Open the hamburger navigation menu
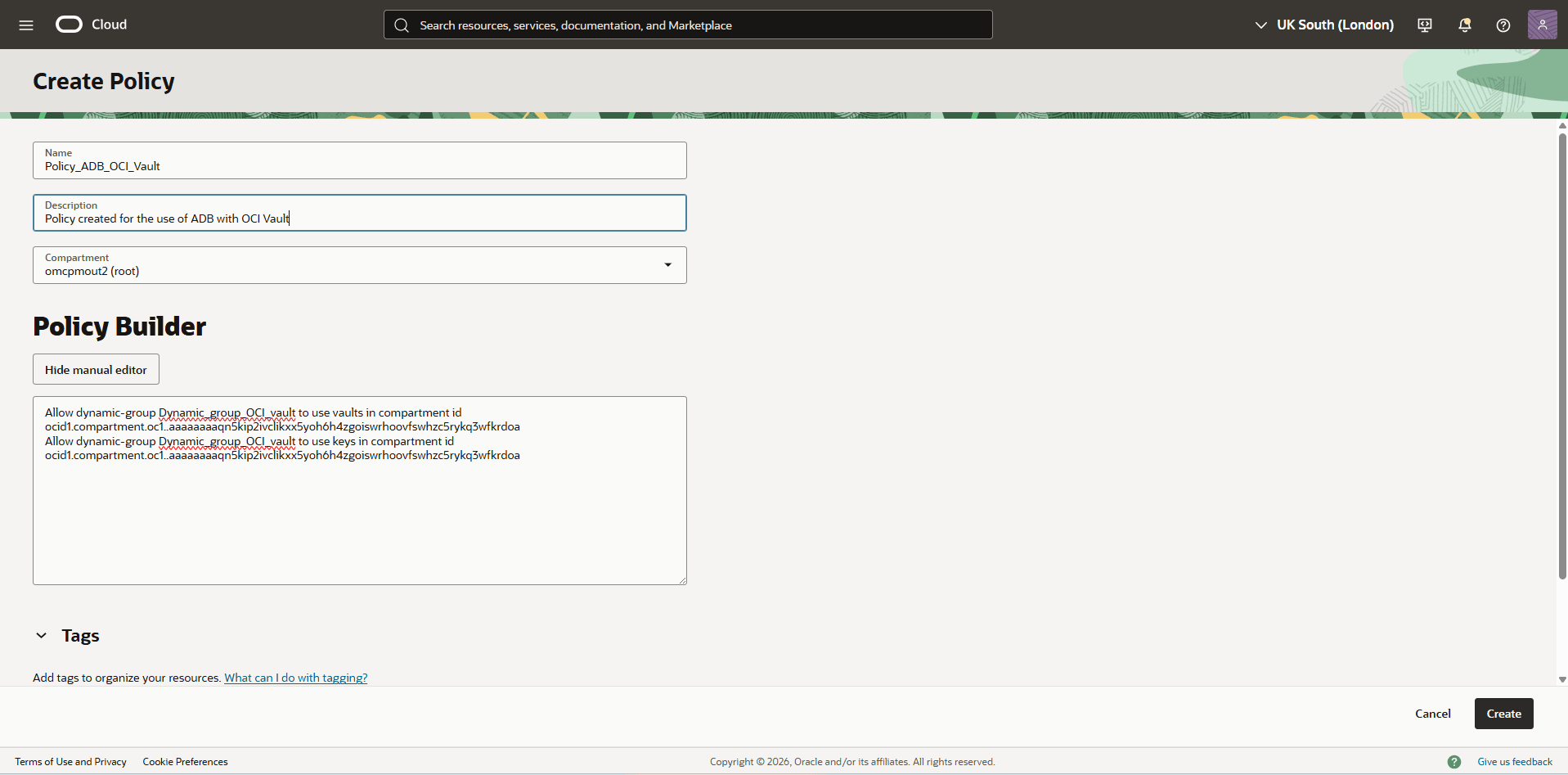Viewport: 1568px width, 775px height. (26, 25)
